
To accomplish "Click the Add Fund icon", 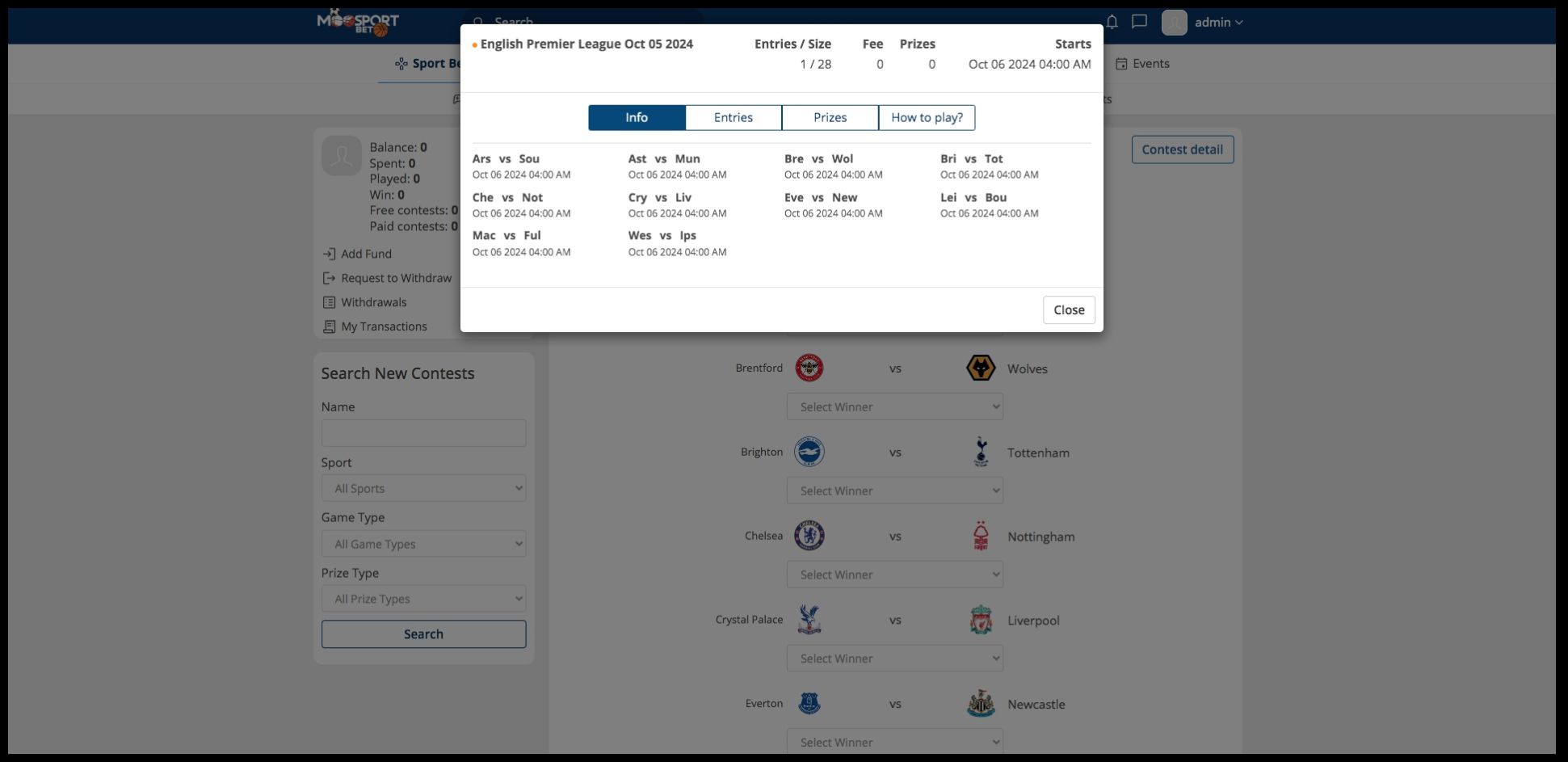I will click(329, 254).
